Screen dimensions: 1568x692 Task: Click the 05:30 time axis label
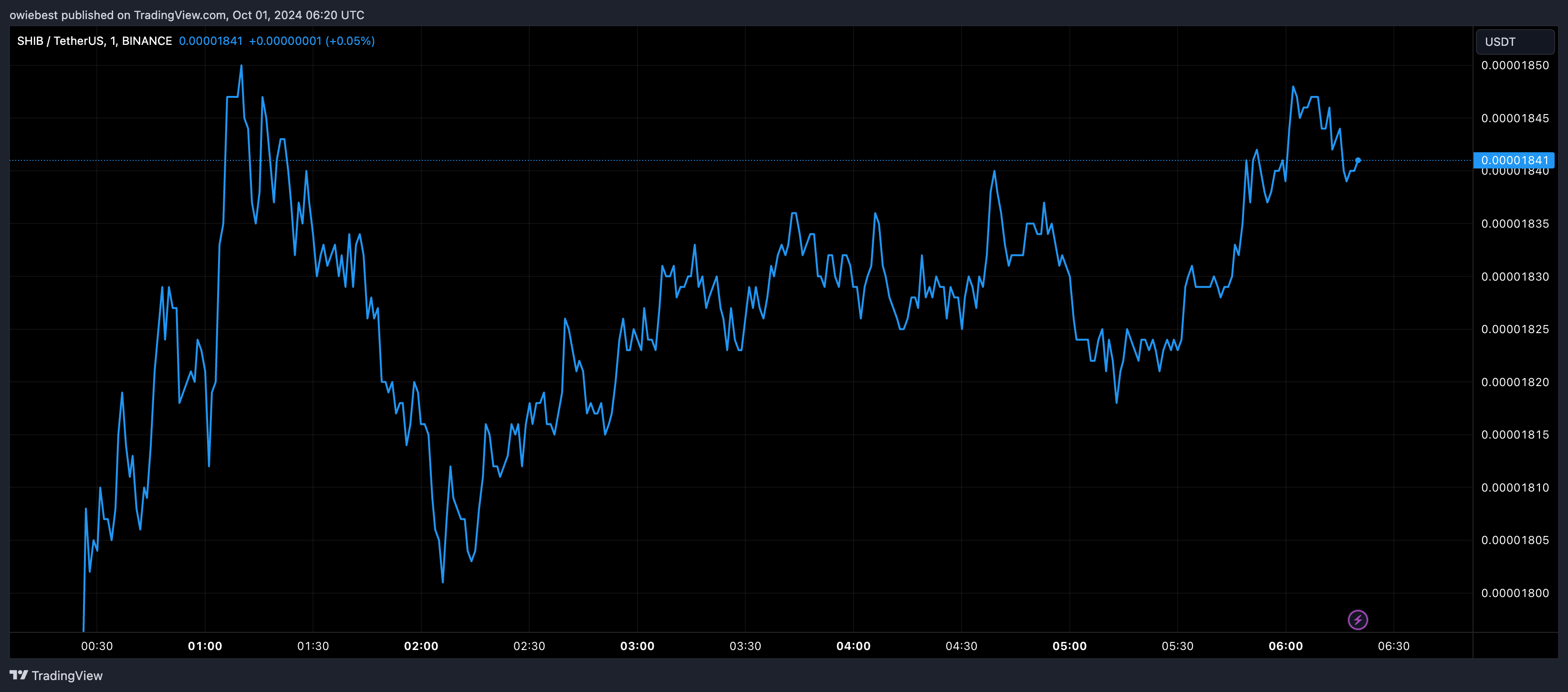1177,646
